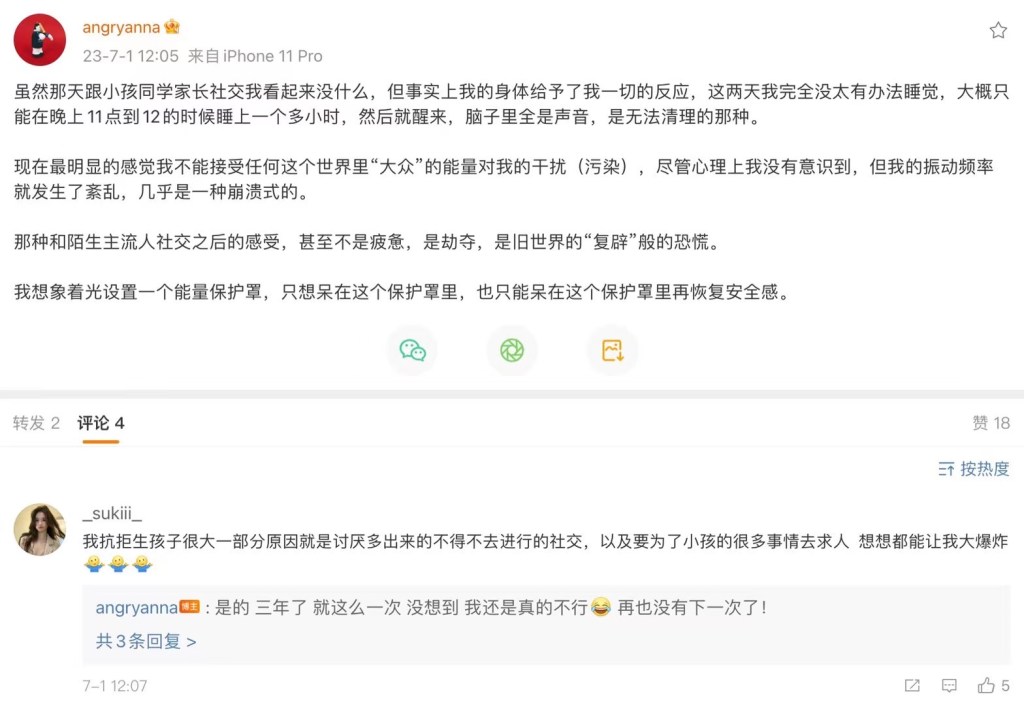Open angryanna's profile avatar
Image resolution: width=1024 pixels, height=705 pixels.
(x=40, y=40)
